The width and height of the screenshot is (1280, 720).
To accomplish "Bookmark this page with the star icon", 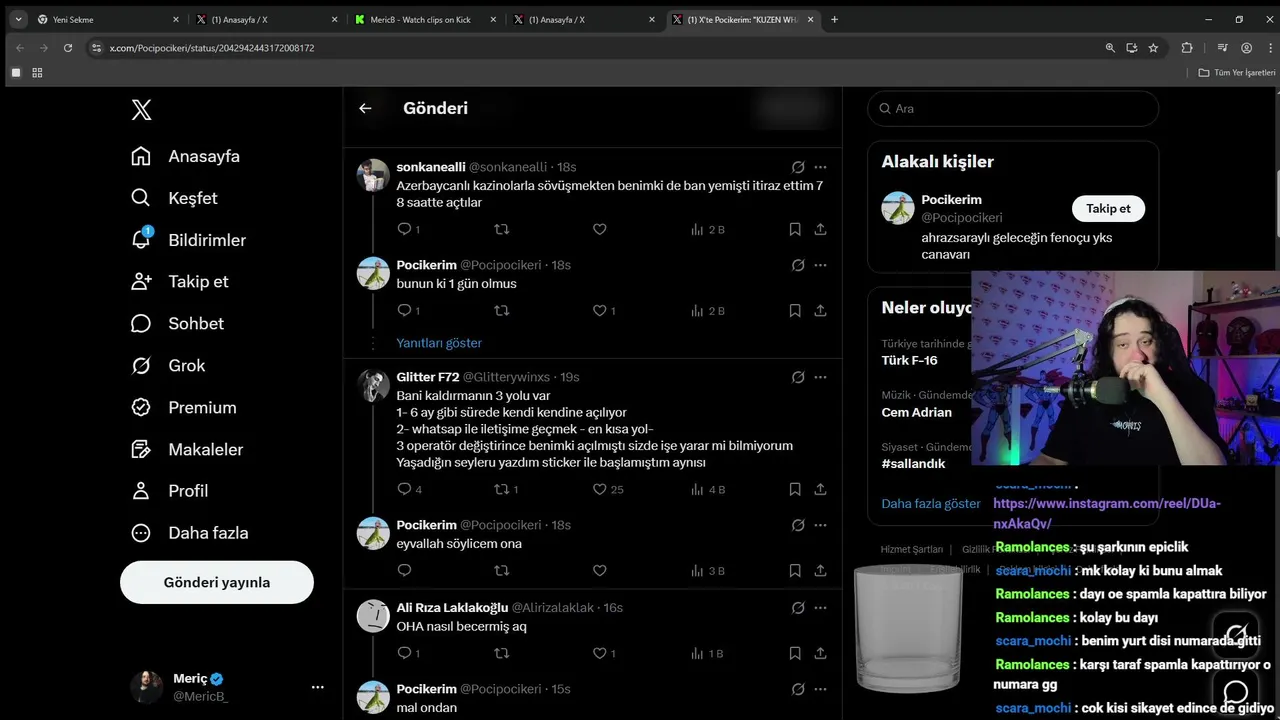I will (1153, 47).
